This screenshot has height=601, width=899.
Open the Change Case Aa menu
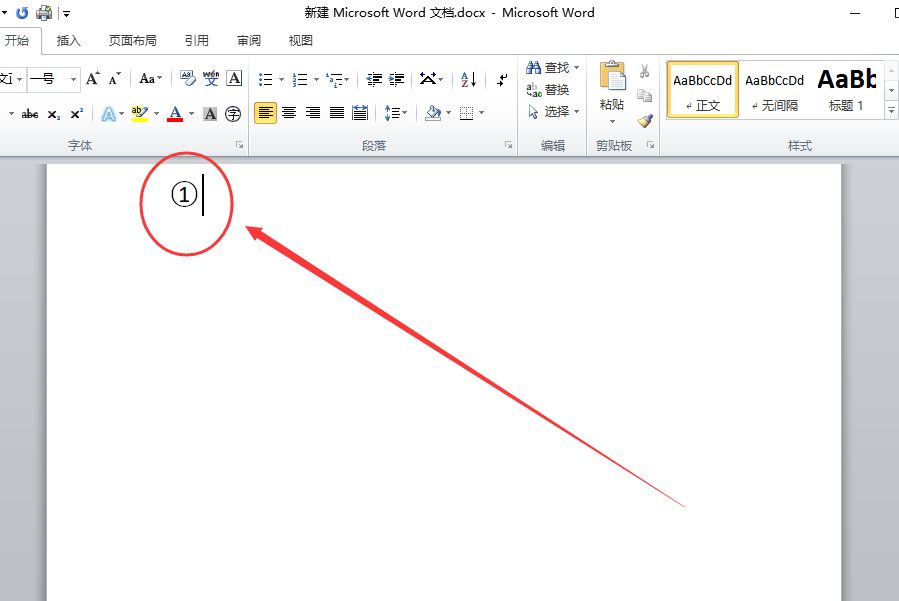pyautogui.click(x=151, y=79)
